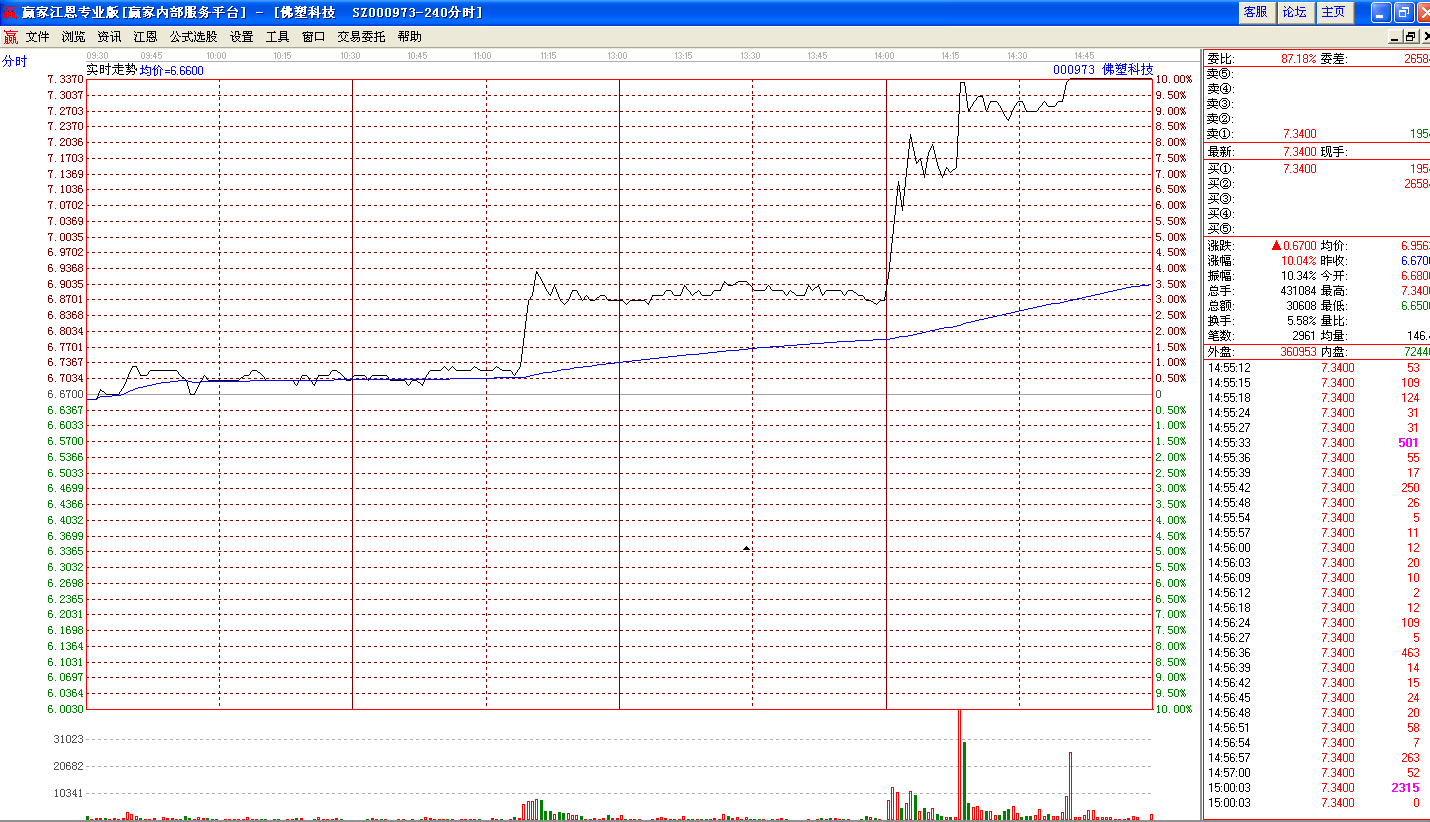Click the 总手 value 431084
The width and height of the screenshot is (1430, 822).
click(x=1296, y=291)
